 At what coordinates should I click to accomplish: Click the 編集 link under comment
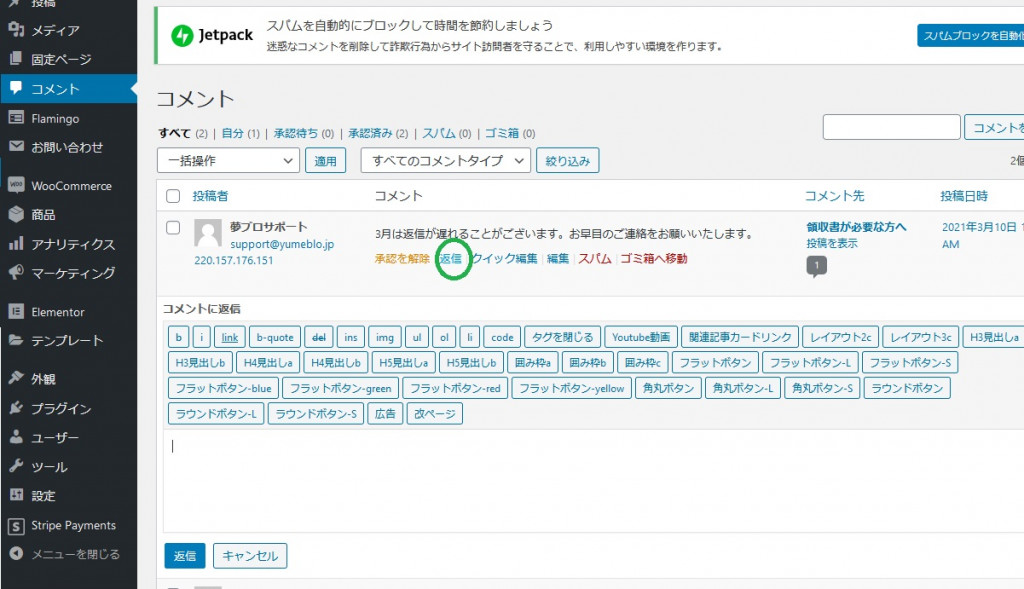(558, 259)
